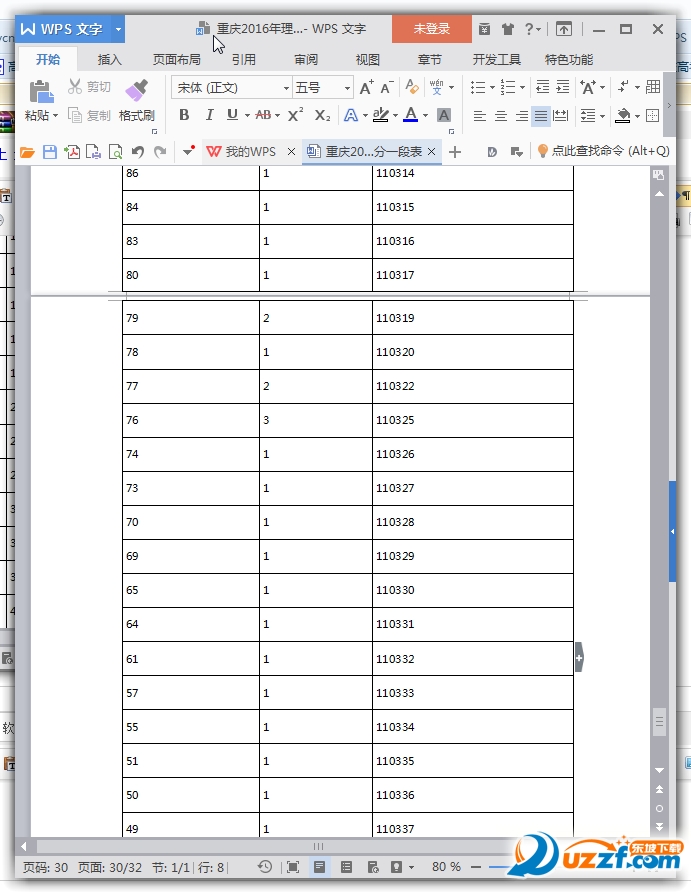Image resolution: width=691 pixels, height=893 pixels.
Task: Decrease font size with A- icon
Action: [x=387, y=87]
